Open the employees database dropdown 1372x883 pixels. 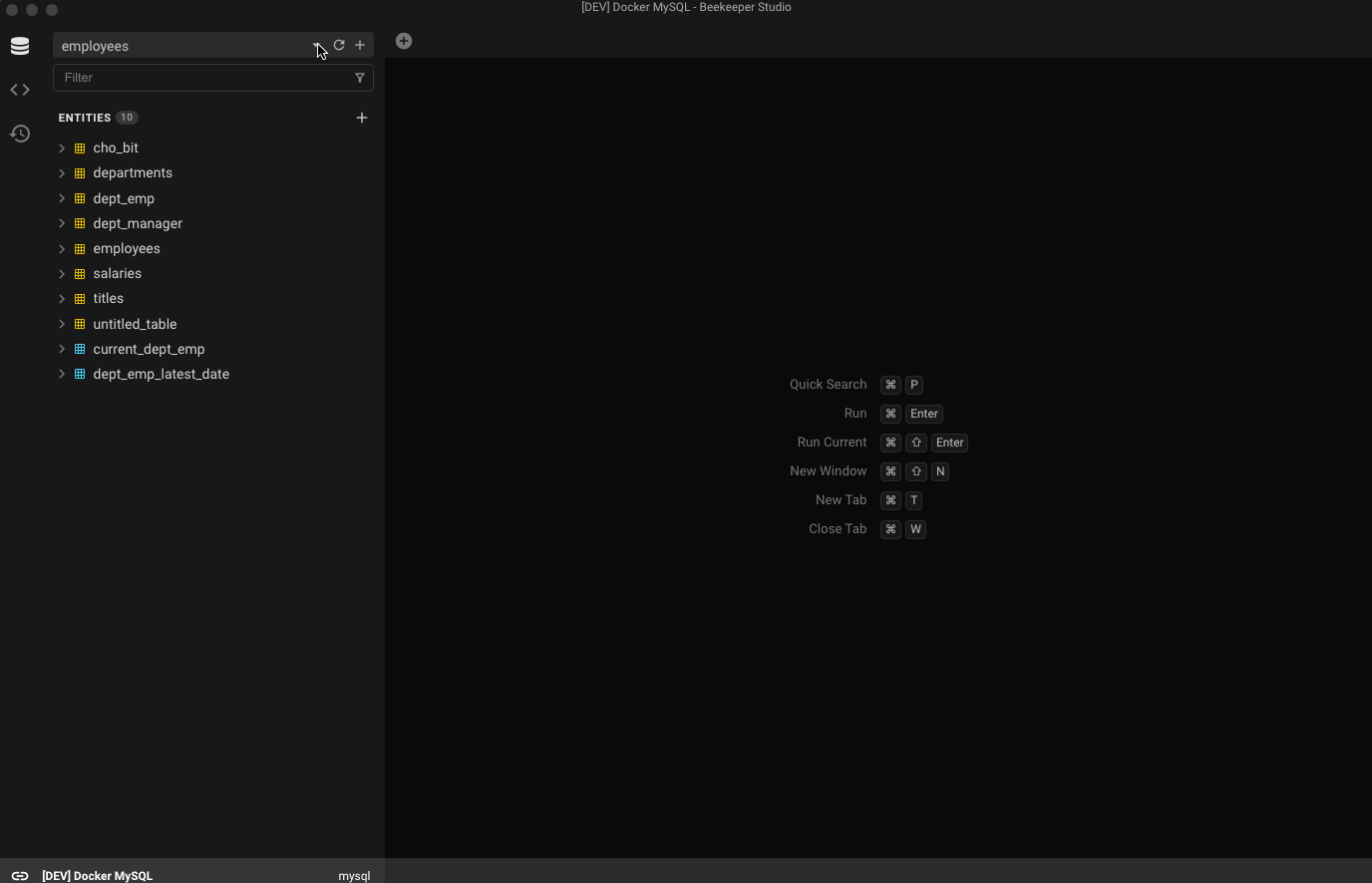click(317, 46)
